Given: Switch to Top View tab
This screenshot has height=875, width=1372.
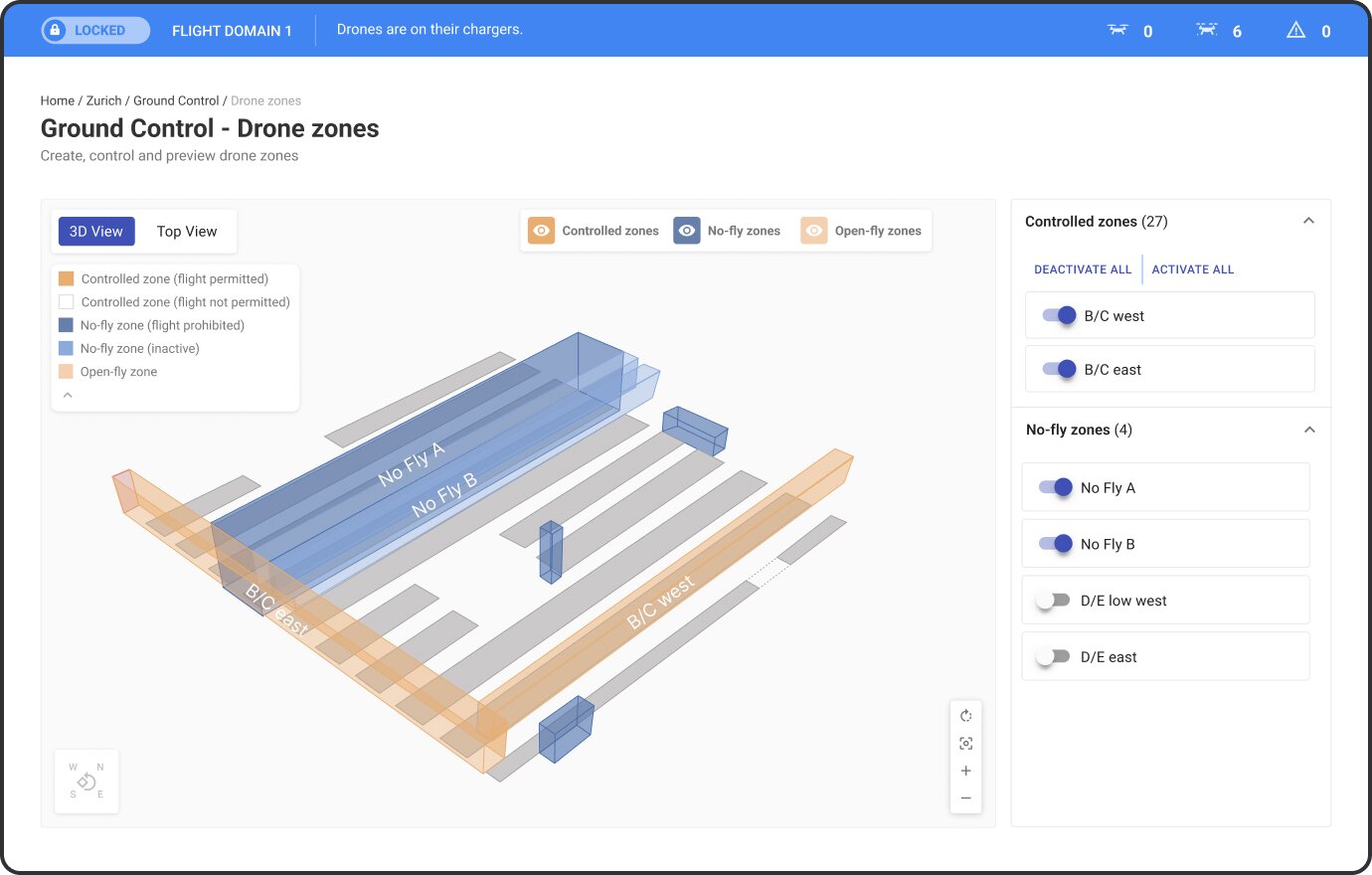Looking at the screenshot, I should [186, 232].
